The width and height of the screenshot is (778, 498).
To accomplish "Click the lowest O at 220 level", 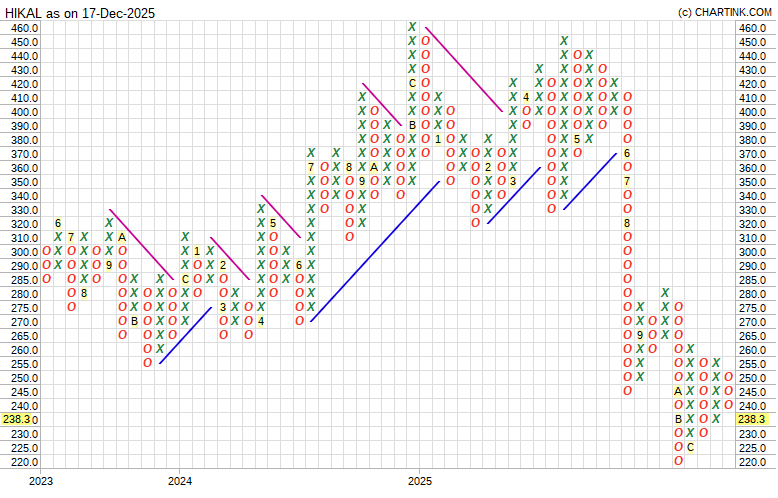I will click(678, 461).
